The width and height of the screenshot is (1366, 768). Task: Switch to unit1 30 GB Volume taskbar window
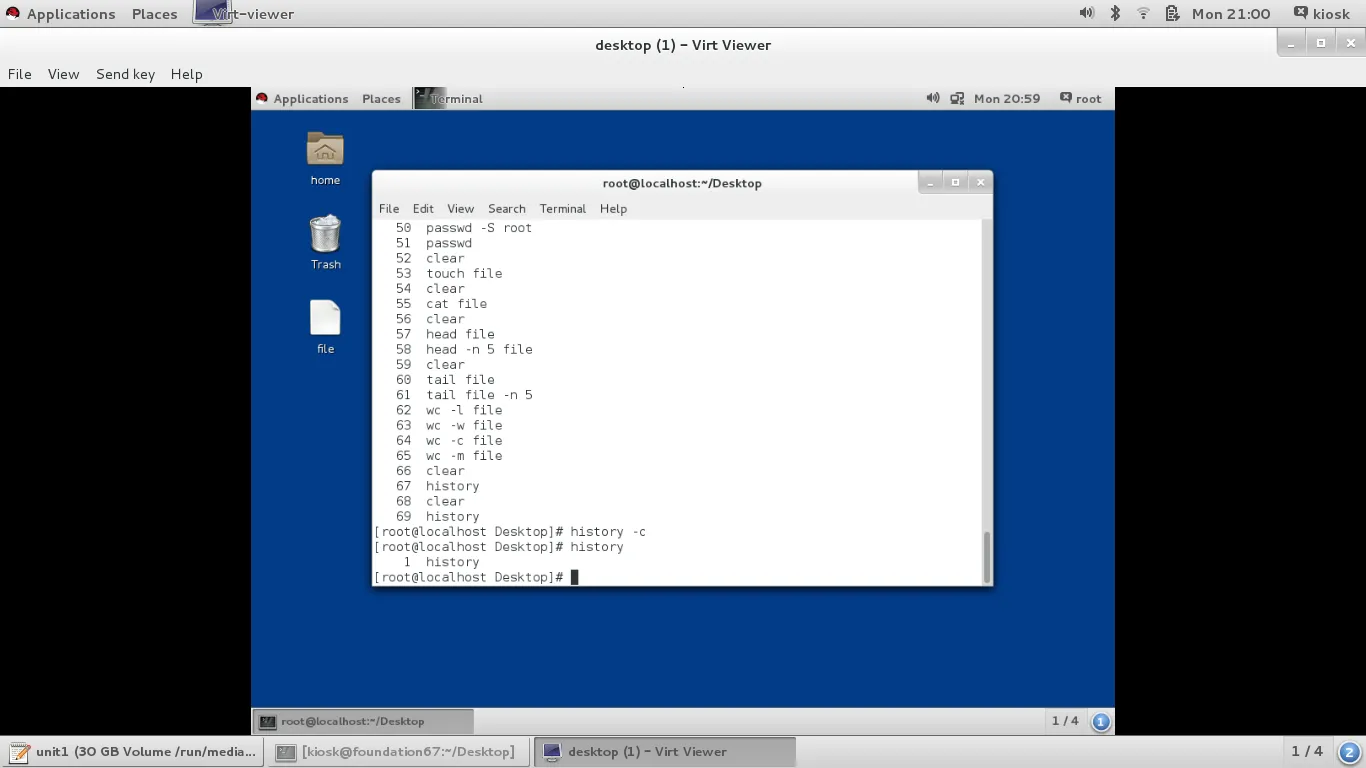tap(133, 752)
